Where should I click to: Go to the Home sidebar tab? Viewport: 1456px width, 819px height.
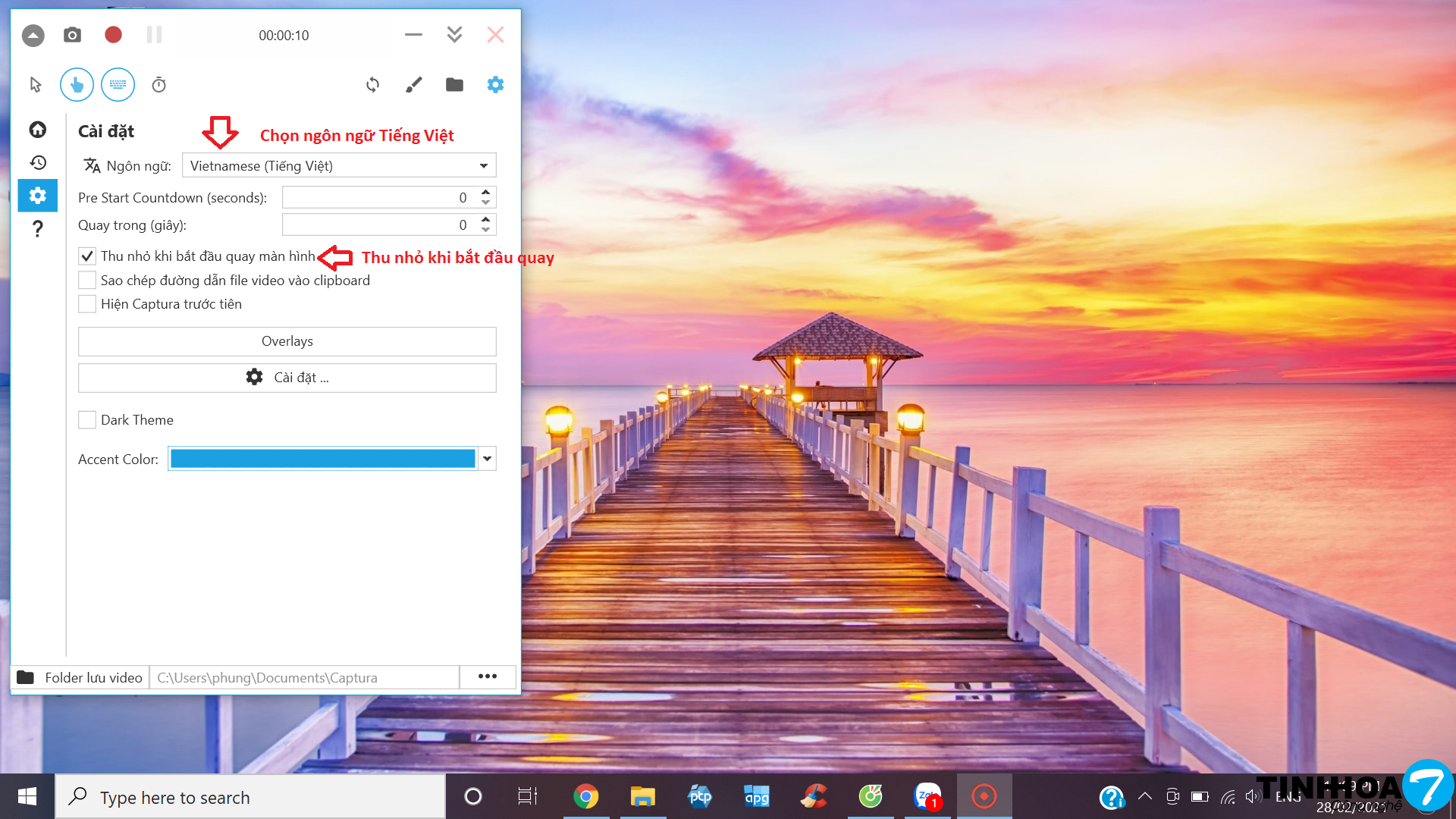click(x=38, y=130)
